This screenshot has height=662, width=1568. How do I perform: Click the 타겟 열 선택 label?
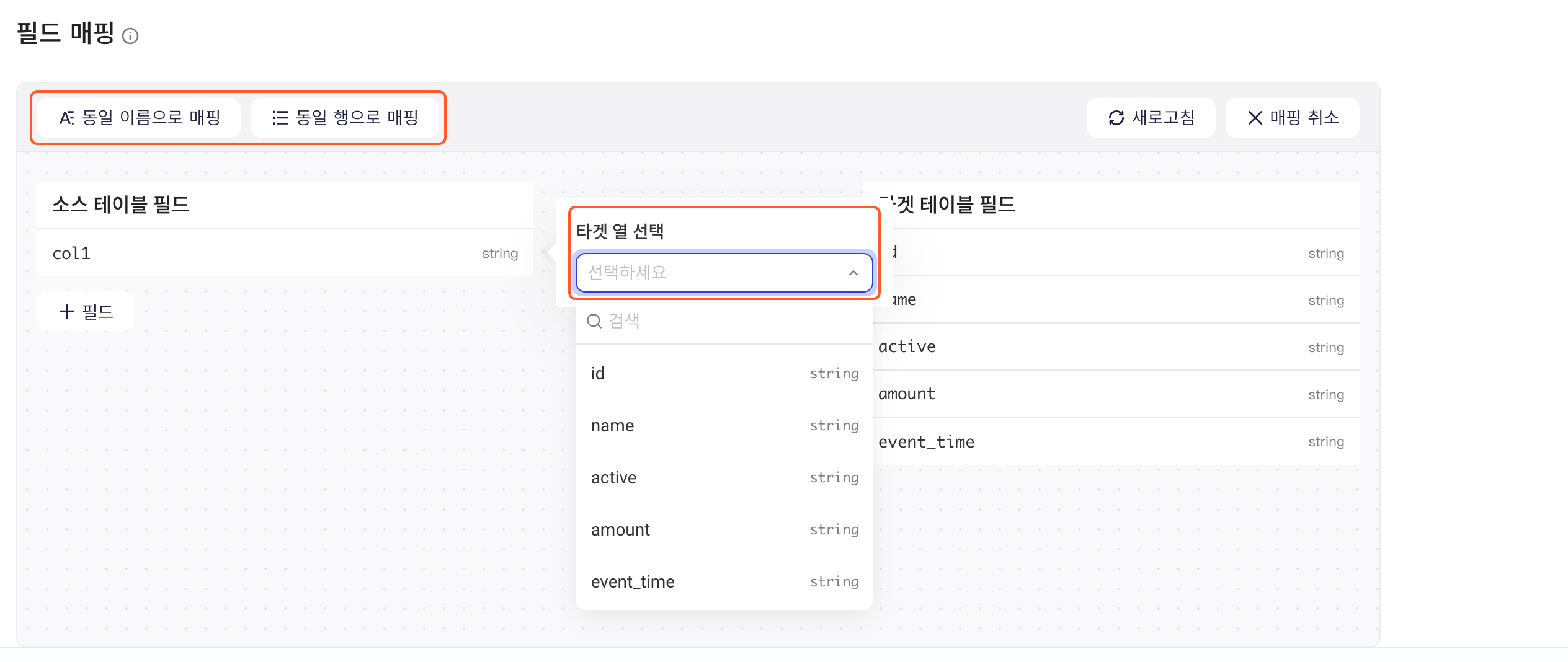(x=620, y=231)
